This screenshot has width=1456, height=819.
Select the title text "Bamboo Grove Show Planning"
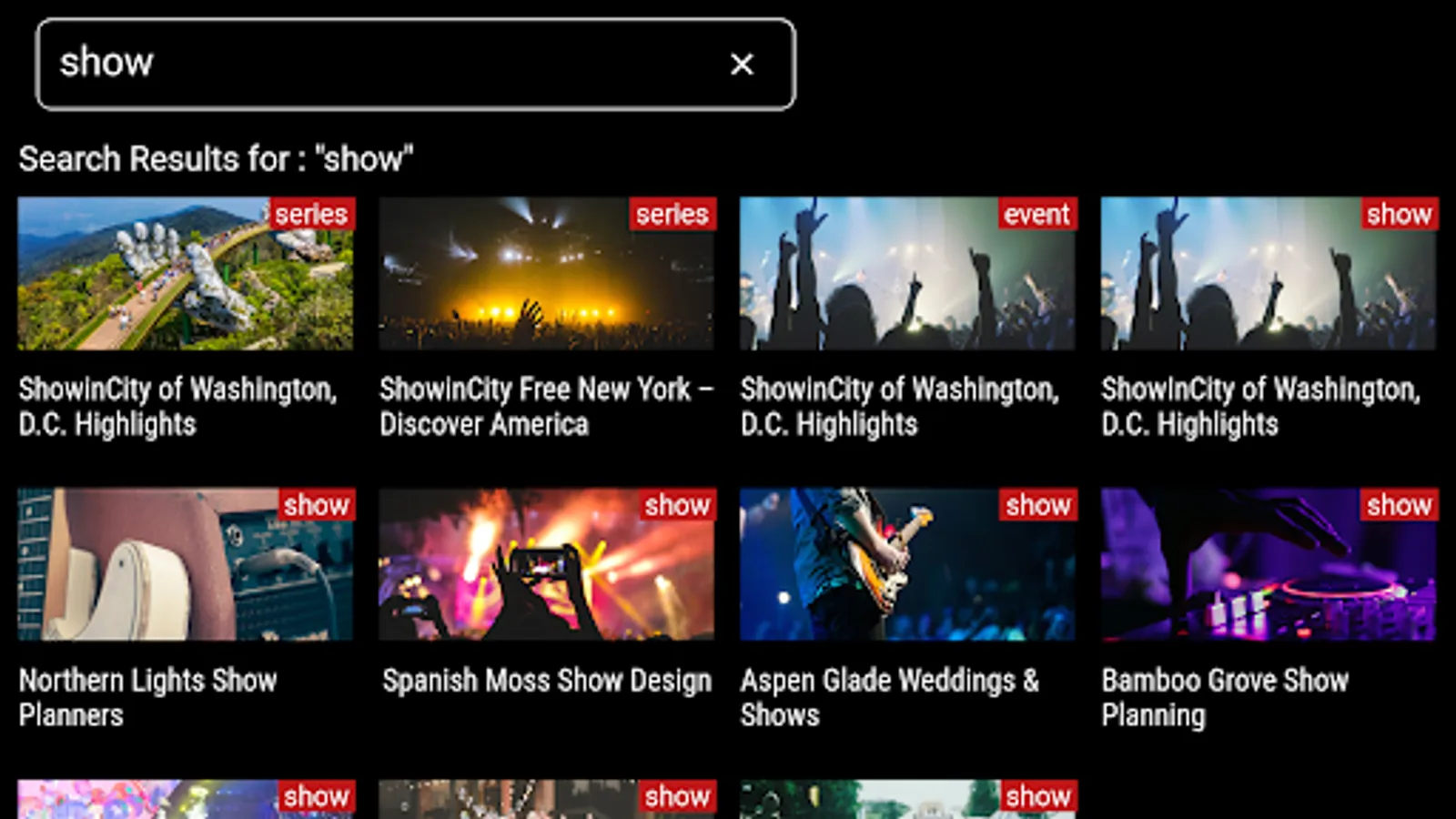click(1225, 698)
